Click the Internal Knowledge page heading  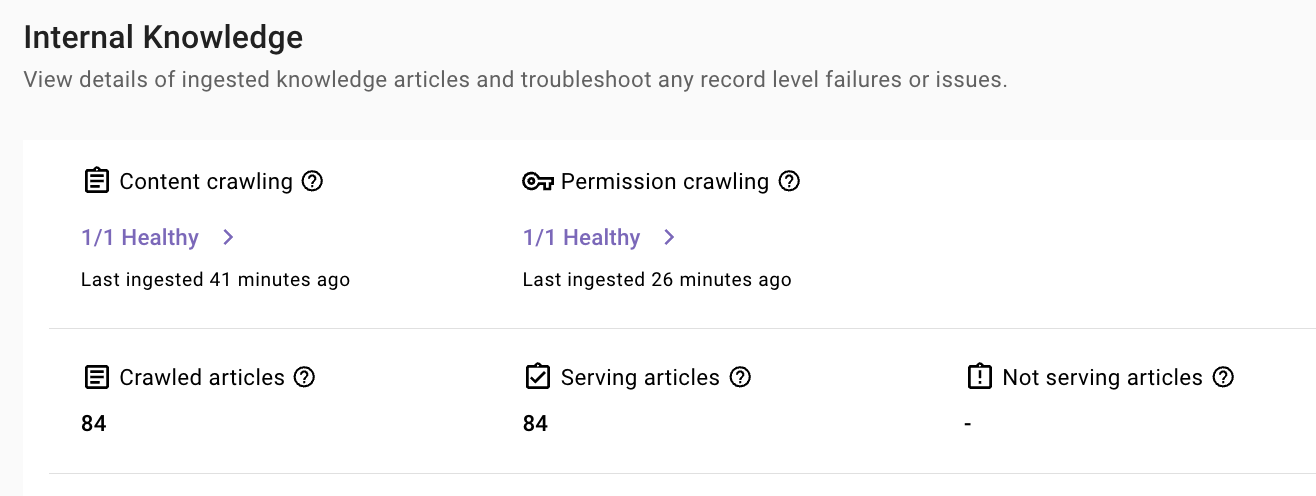(163, 38)
